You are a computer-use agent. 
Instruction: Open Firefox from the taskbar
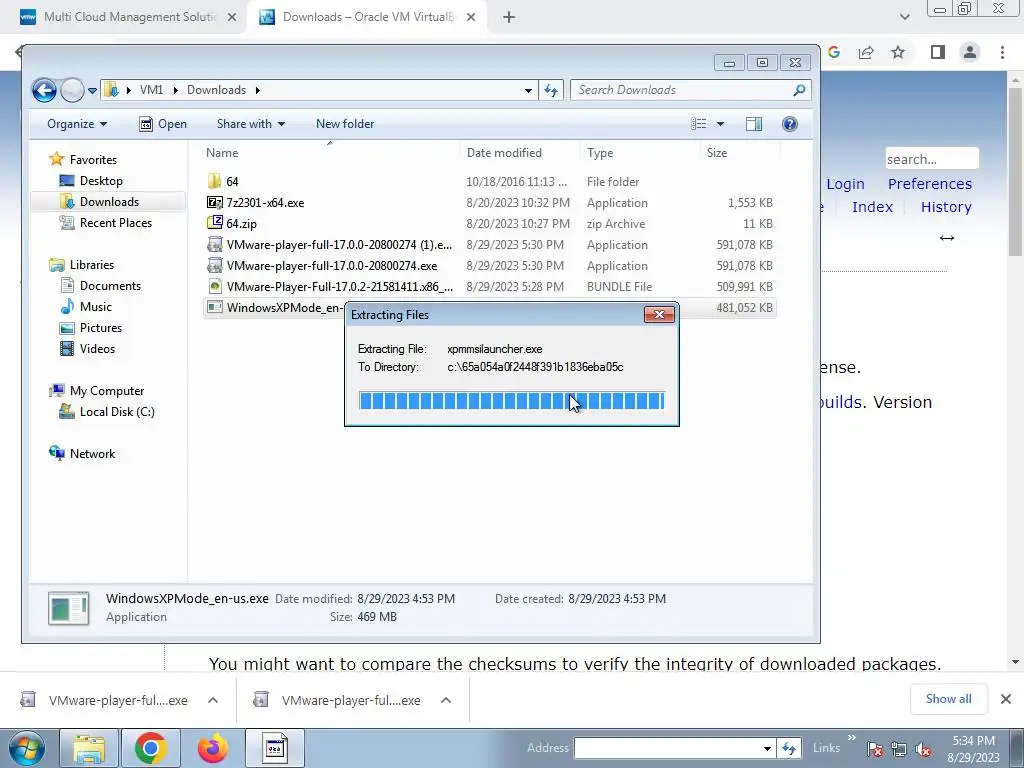tap(213, 748)
